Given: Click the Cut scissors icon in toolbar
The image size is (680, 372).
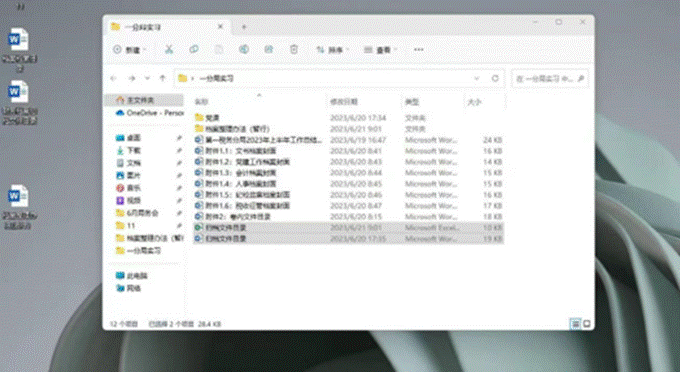Looking at the screenshot, I should click(x=169, y=49).
